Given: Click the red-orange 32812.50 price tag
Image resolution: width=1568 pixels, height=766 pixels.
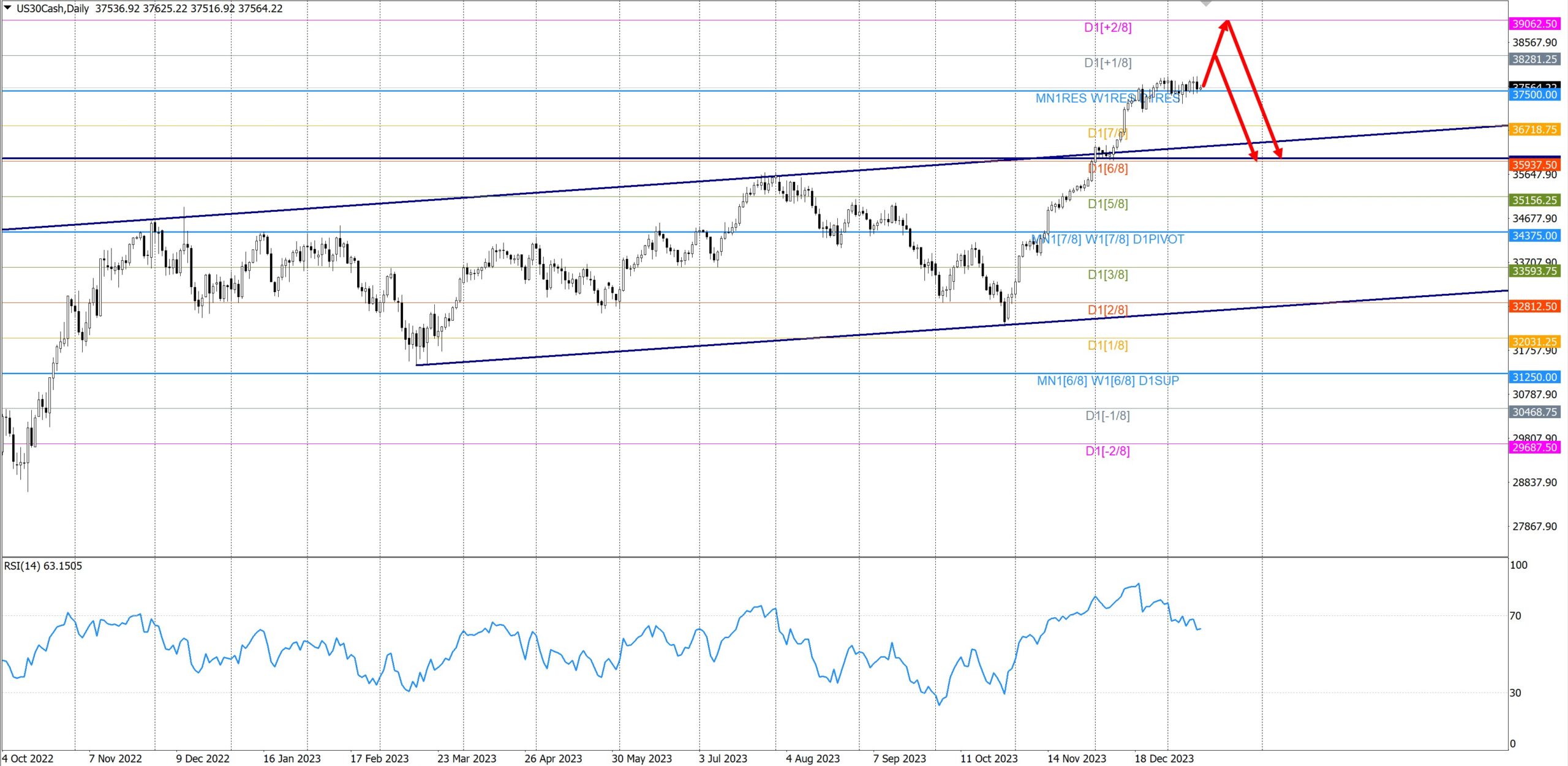Looking at the screenshot, I should (1534, 307).
